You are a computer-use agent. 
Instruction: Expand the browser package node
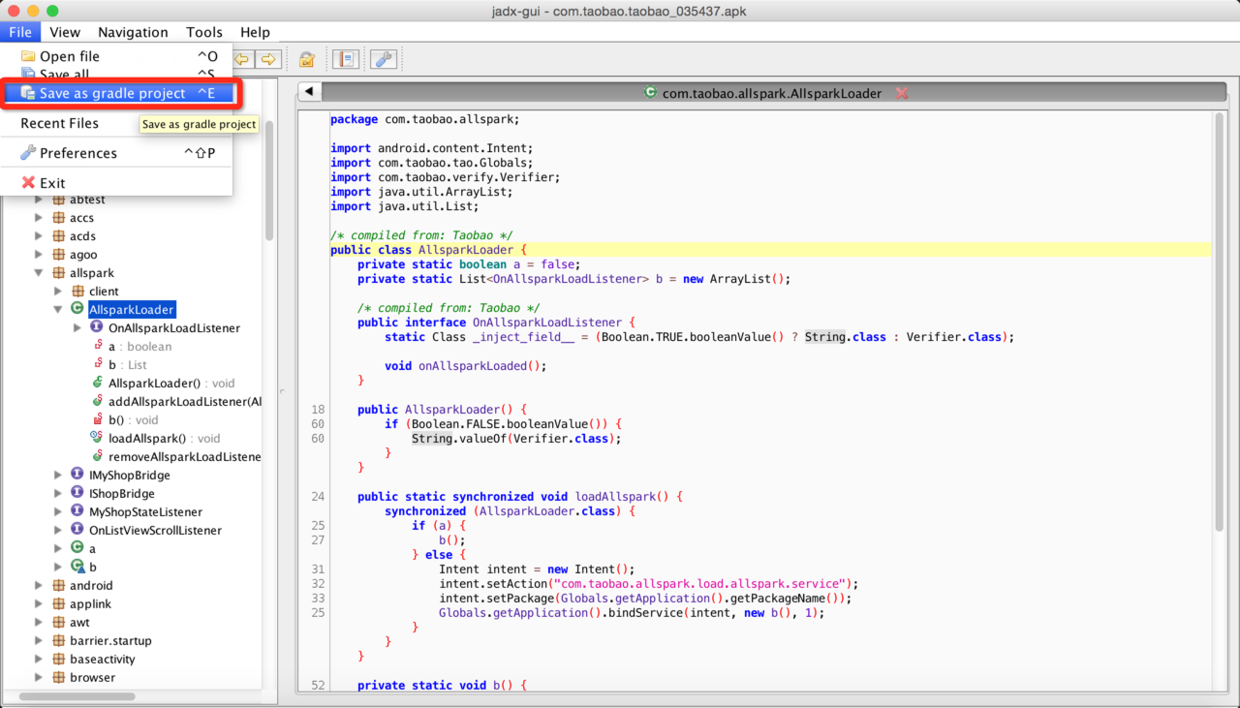[39, 678]
